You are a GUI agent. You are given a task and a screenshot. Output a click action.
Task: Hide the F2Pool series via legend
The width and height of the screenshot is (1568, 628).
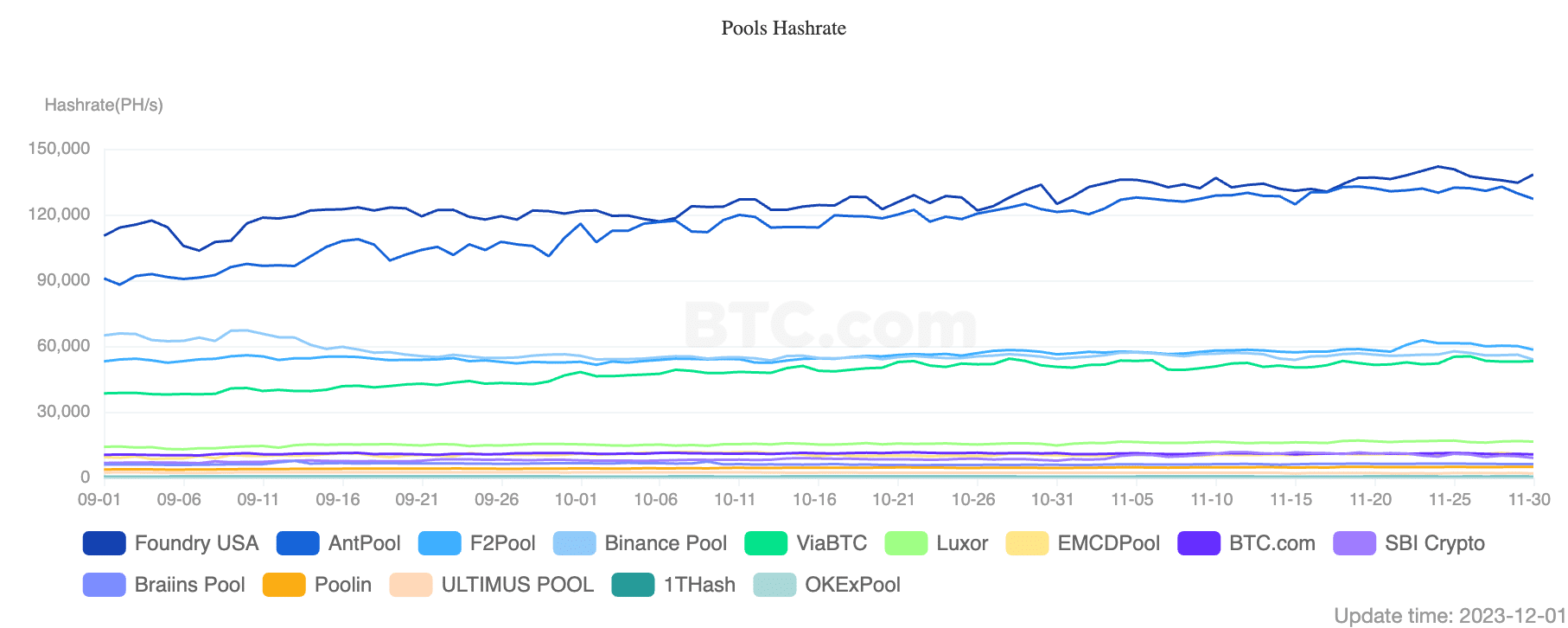440,543
